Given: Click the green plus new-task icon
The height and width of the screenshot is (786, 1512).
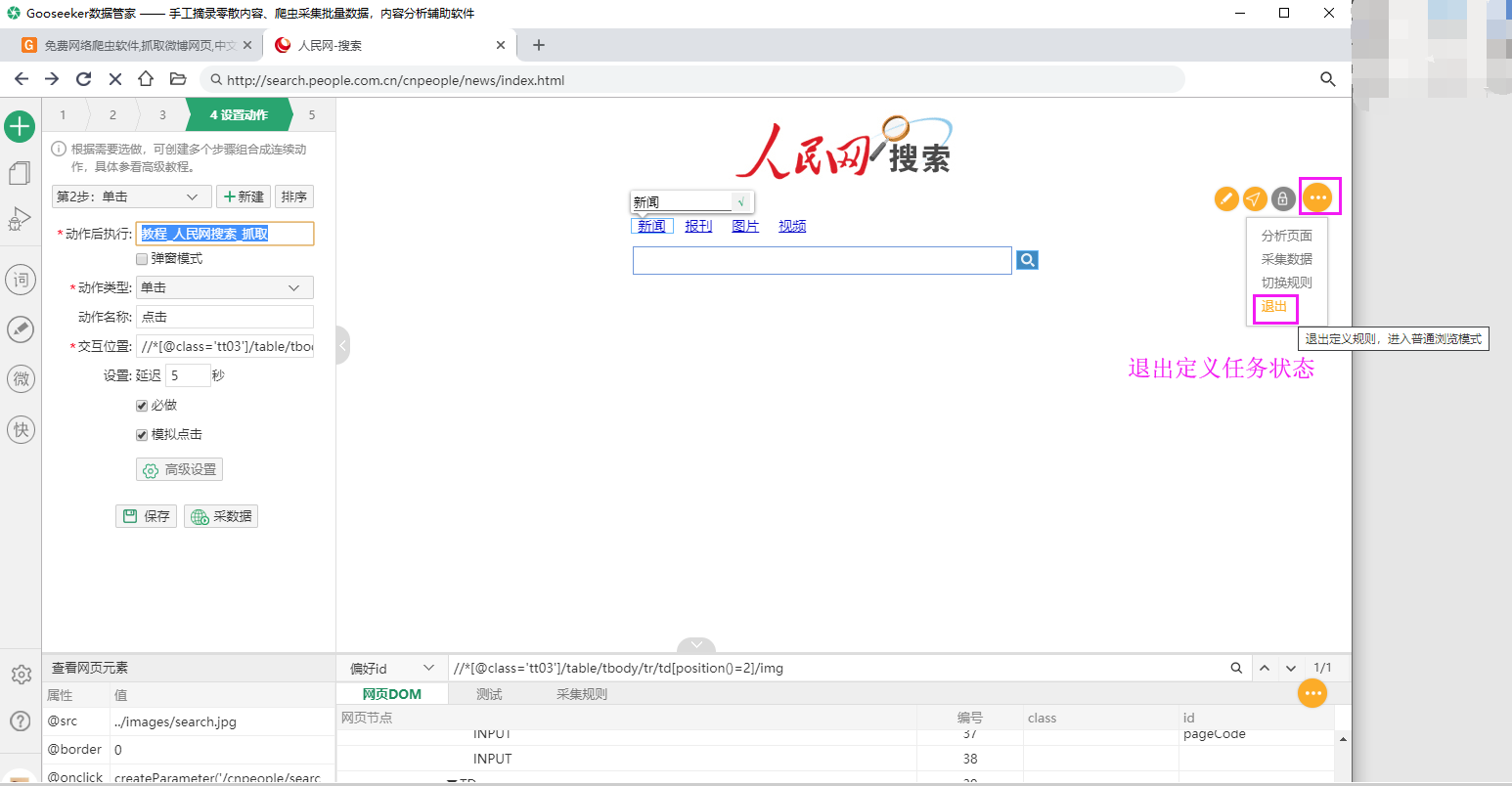Looking at the screenshot, I should coord(21,126).
